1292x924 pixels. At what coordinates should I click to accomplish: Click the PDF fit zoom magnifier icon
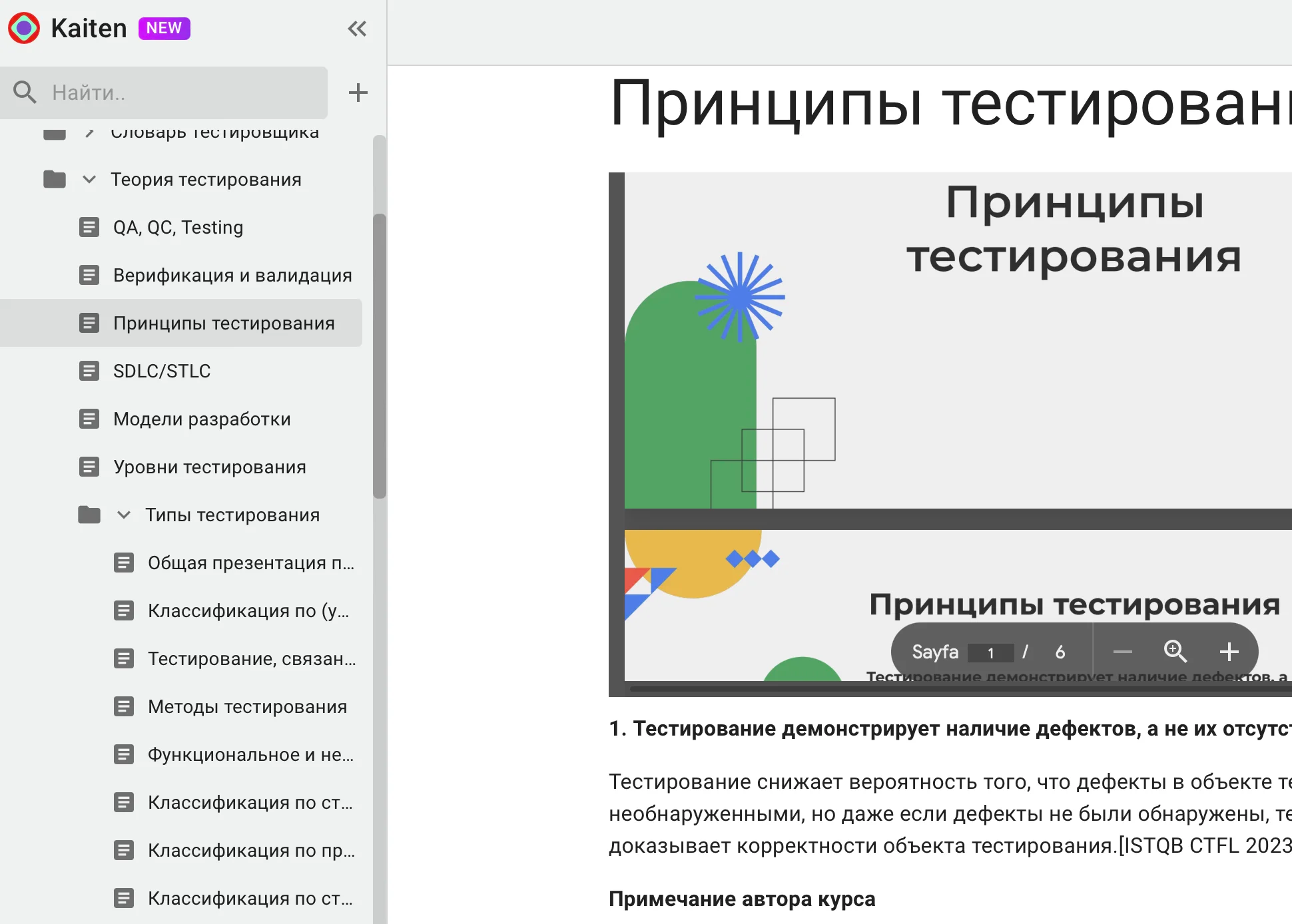(1175, 651)
